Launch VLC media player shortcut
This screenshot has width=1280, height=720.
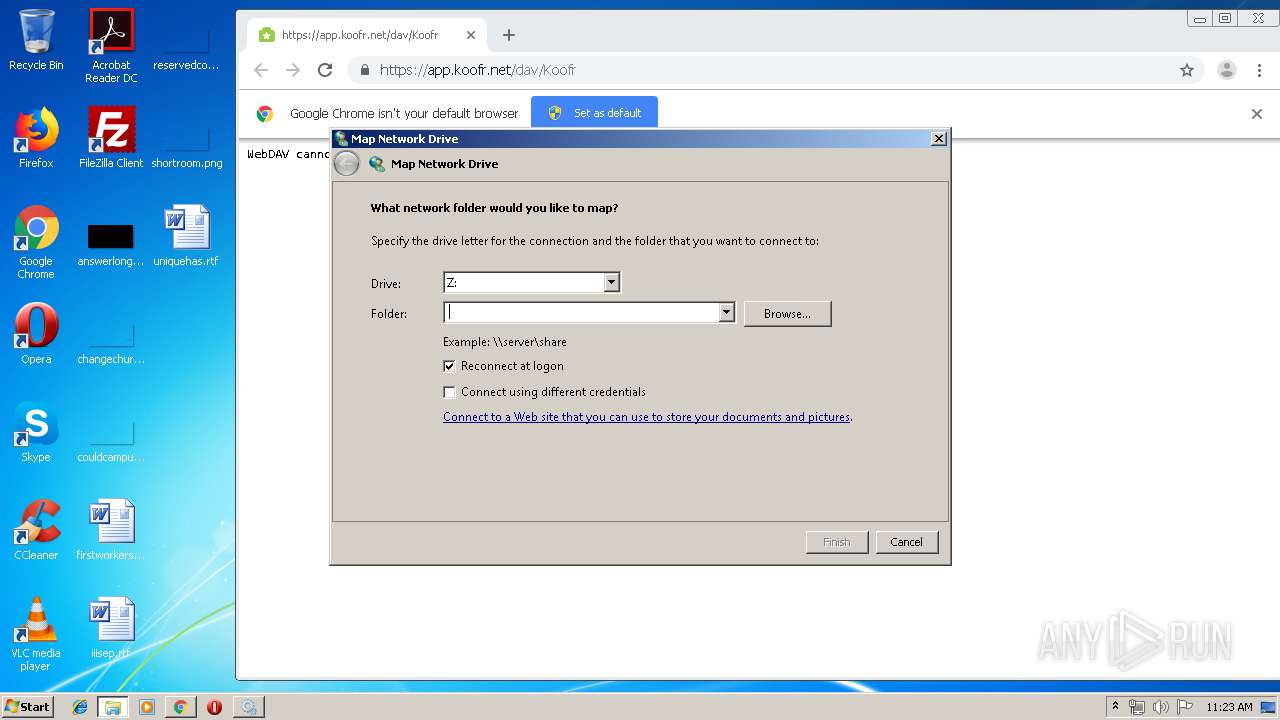[36, 634]
